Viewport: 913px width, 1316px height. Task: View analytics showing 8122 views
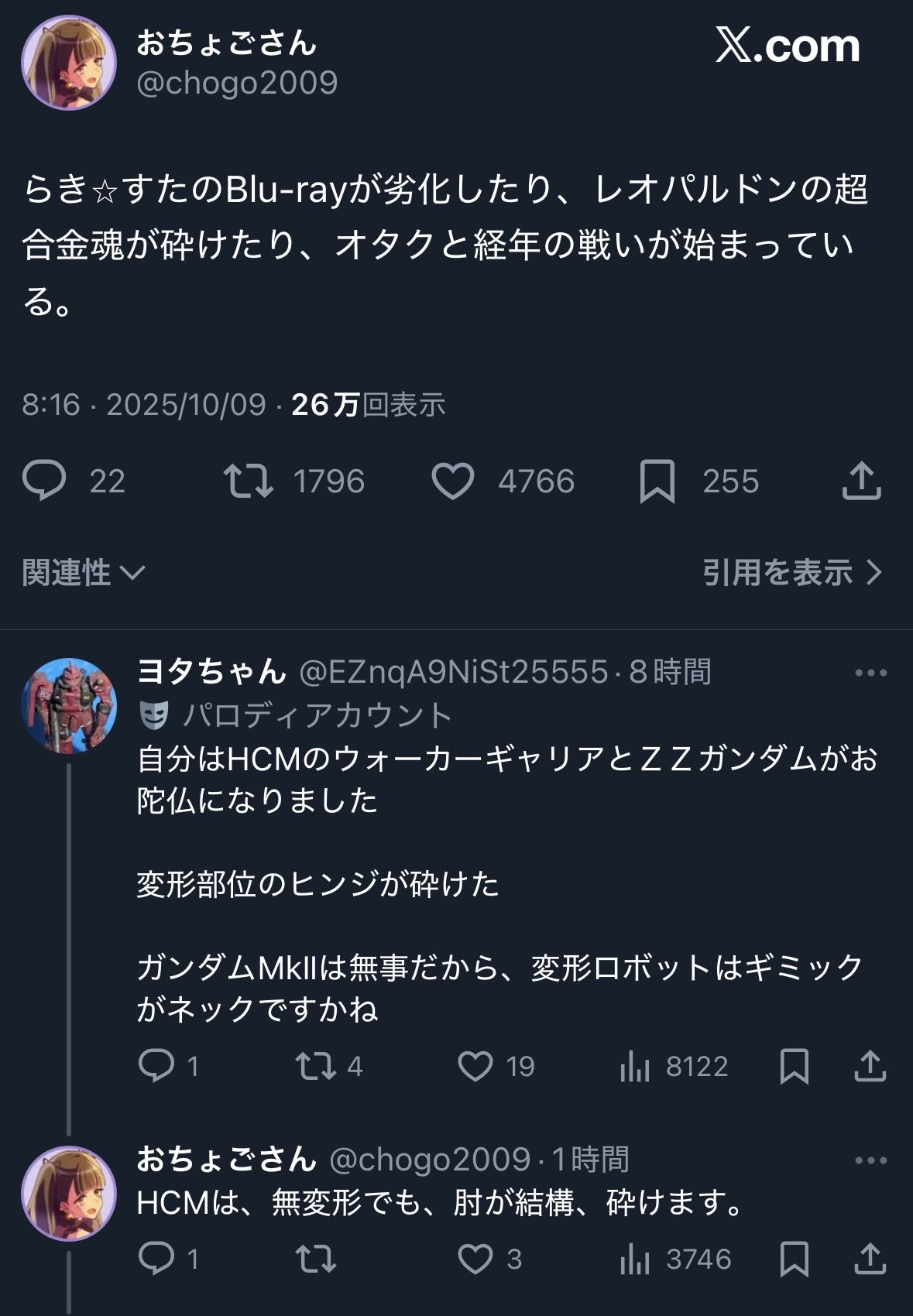click(x=635, y=1068)
